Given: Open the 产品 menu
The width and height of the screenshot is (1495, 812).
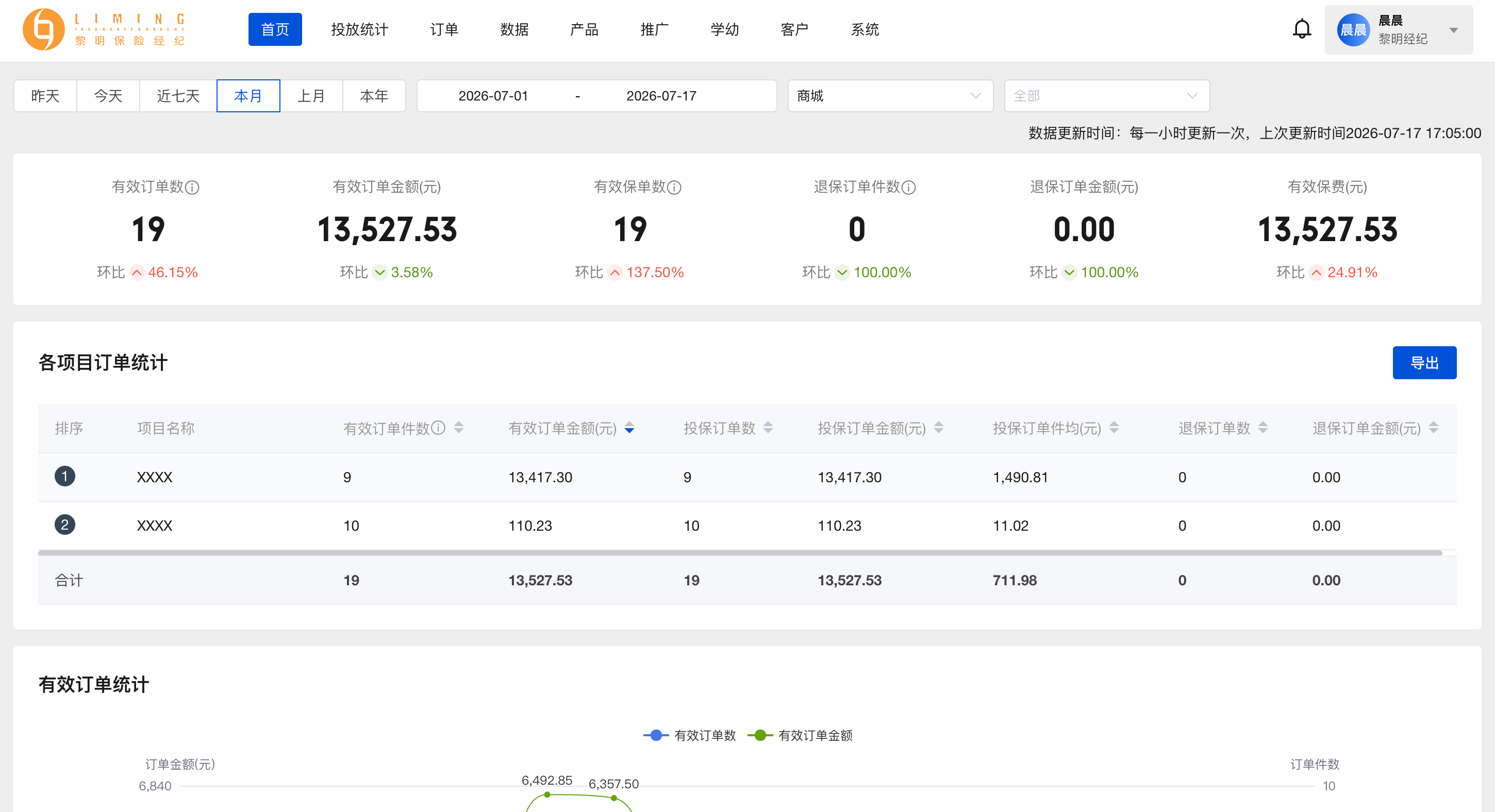Looking at the screenshot, I should [585, 29].
